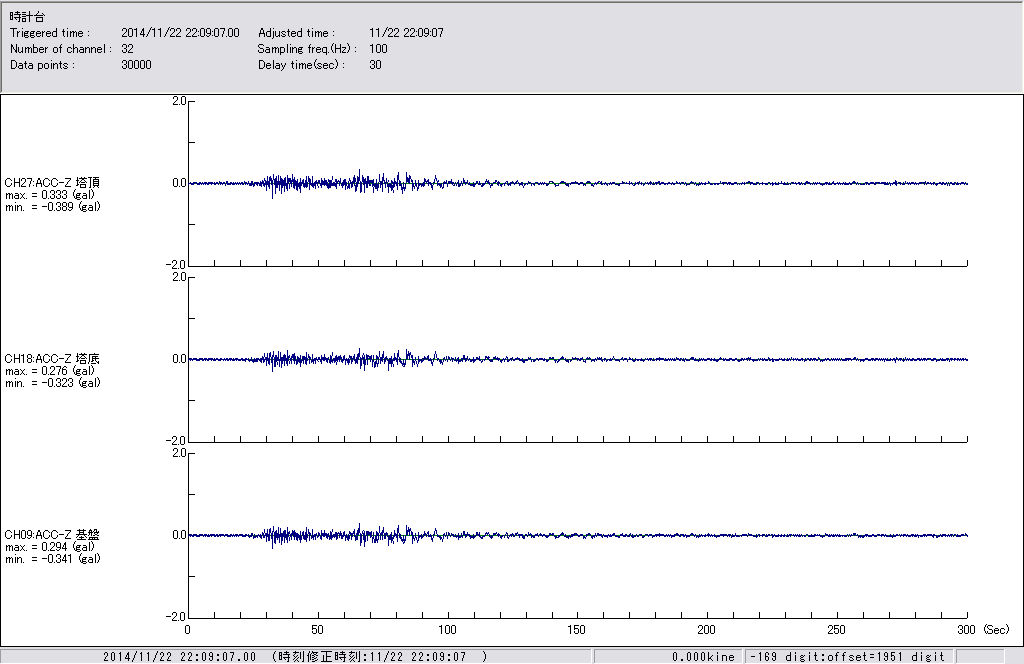This screenshot has width=1024, height=664.
Task: Click the CH09:ACC-Z 基盤 channel label
Action: (x=52, y=535)
